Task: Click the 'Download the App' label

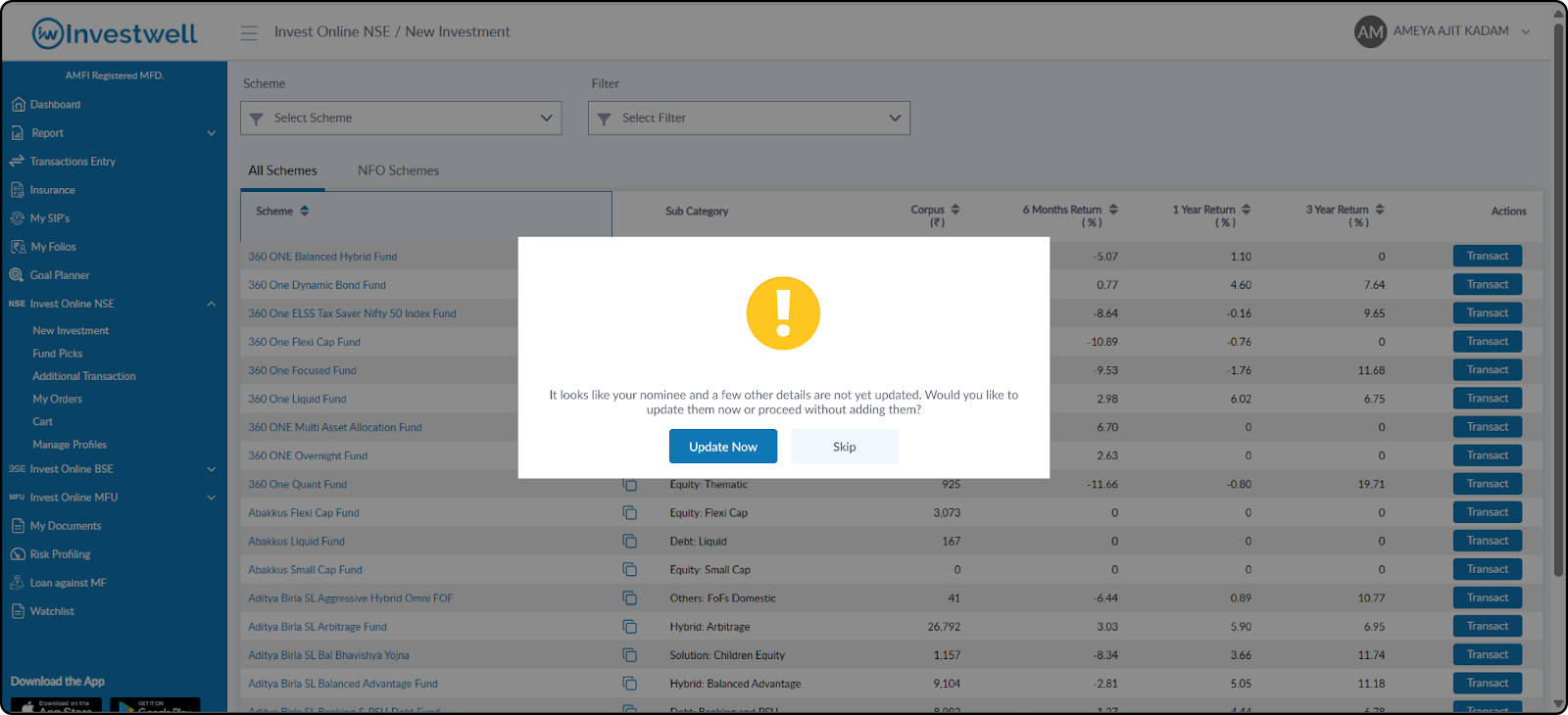Action: coord(58,682)
